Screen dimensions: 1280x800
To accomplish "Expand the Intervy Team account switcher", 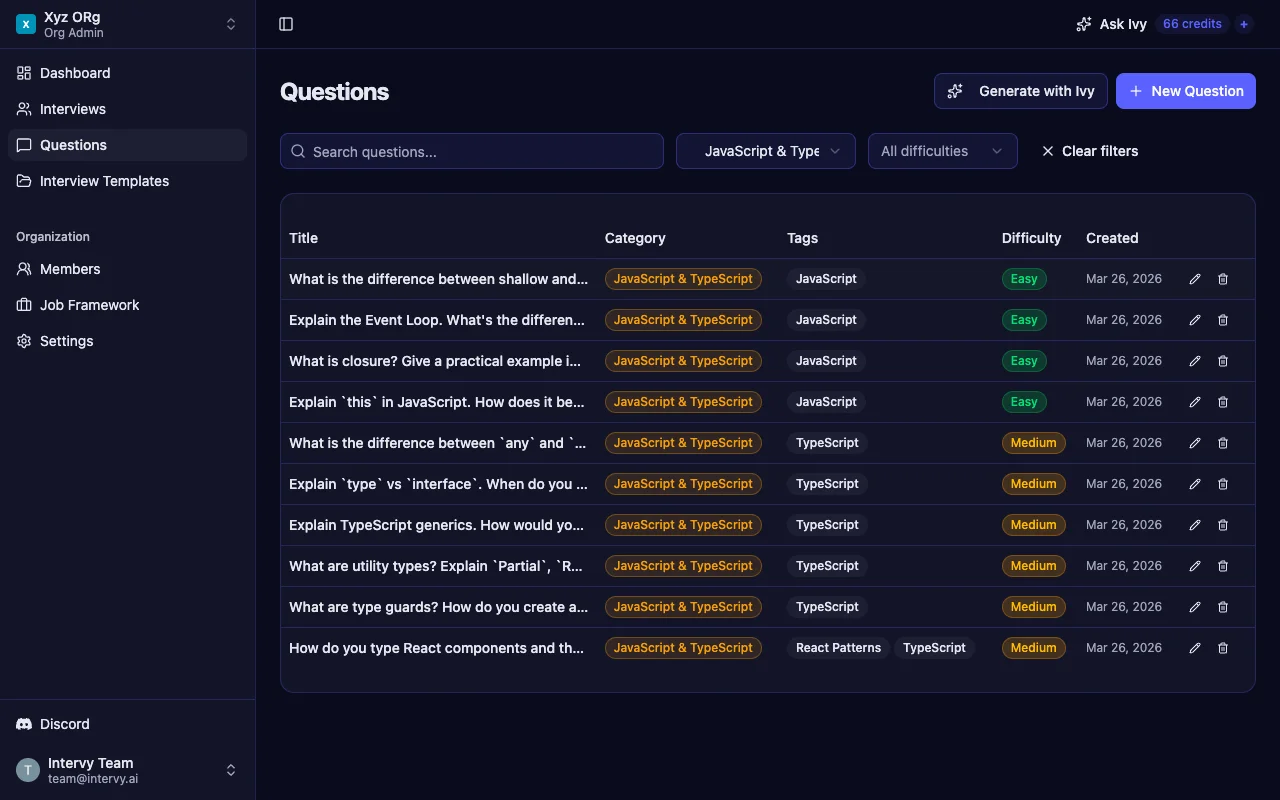I will 231,769.
